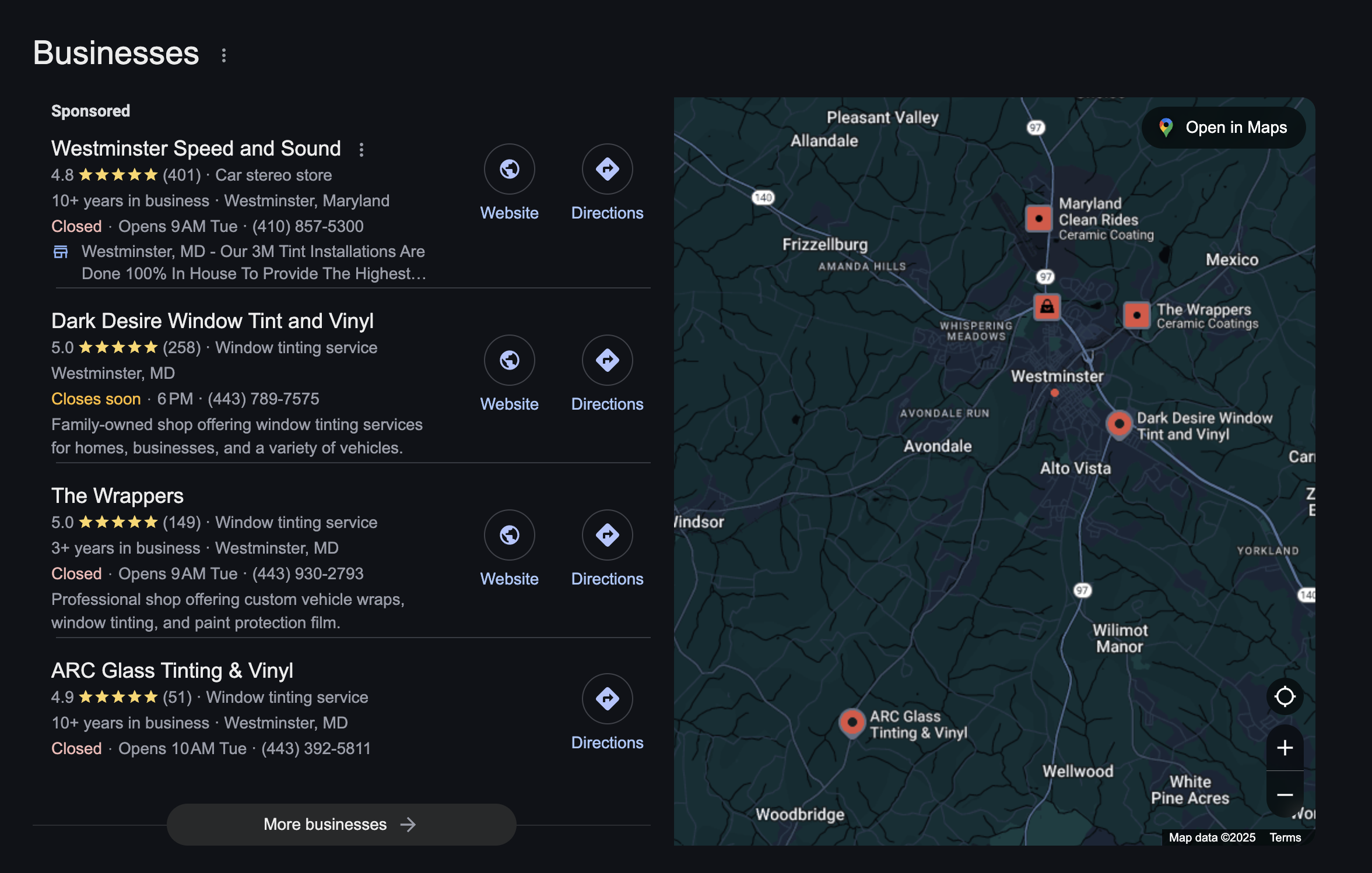This screenshot has height=873, width=1372.
Task: Click Wellwood label on map
Action: 1078,772
